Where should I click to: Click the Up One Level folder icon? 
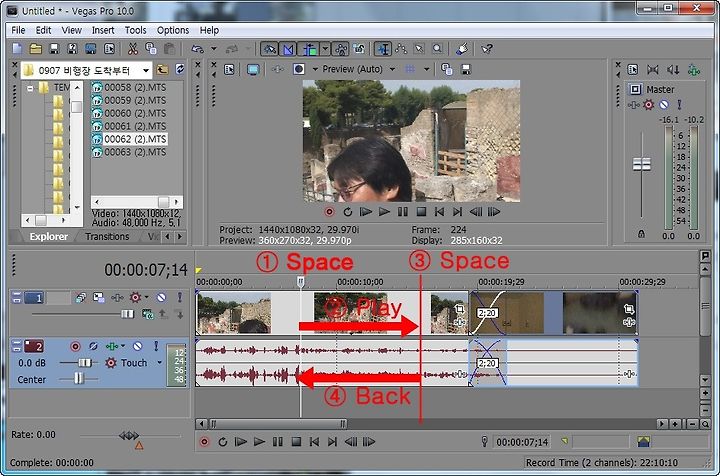point(162,70)
